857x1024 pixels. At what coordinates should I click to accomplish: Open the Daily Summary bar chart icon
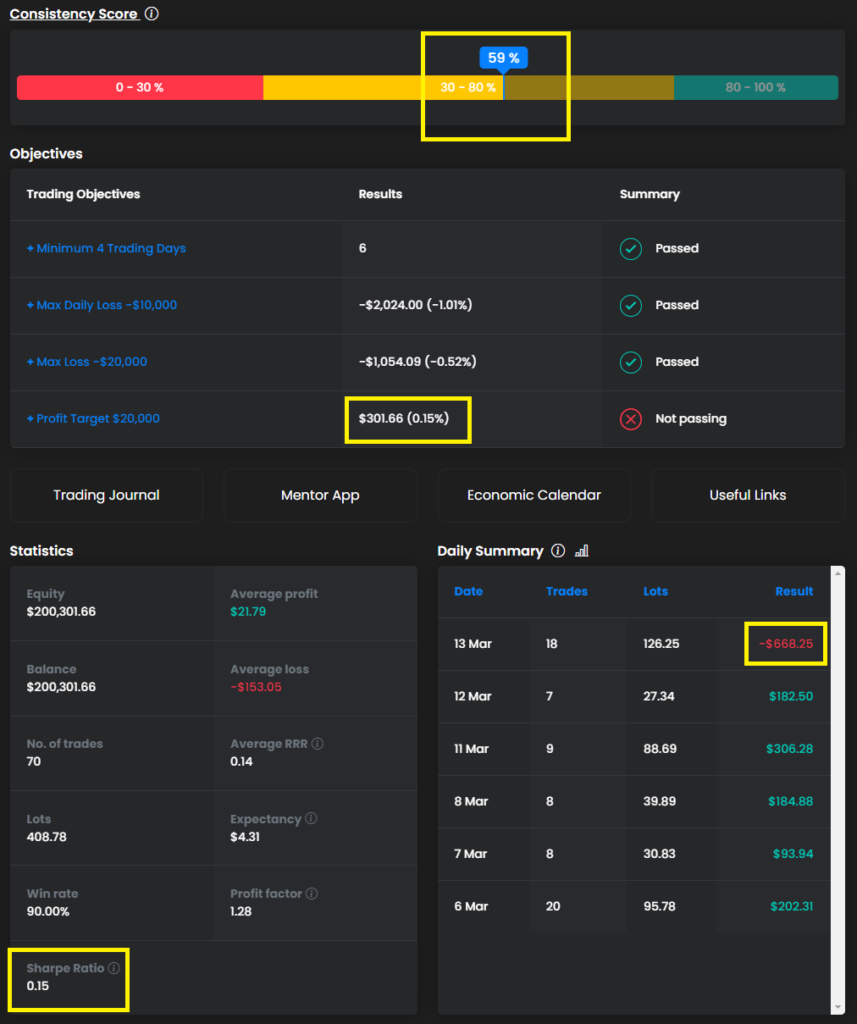click(582, 551)
